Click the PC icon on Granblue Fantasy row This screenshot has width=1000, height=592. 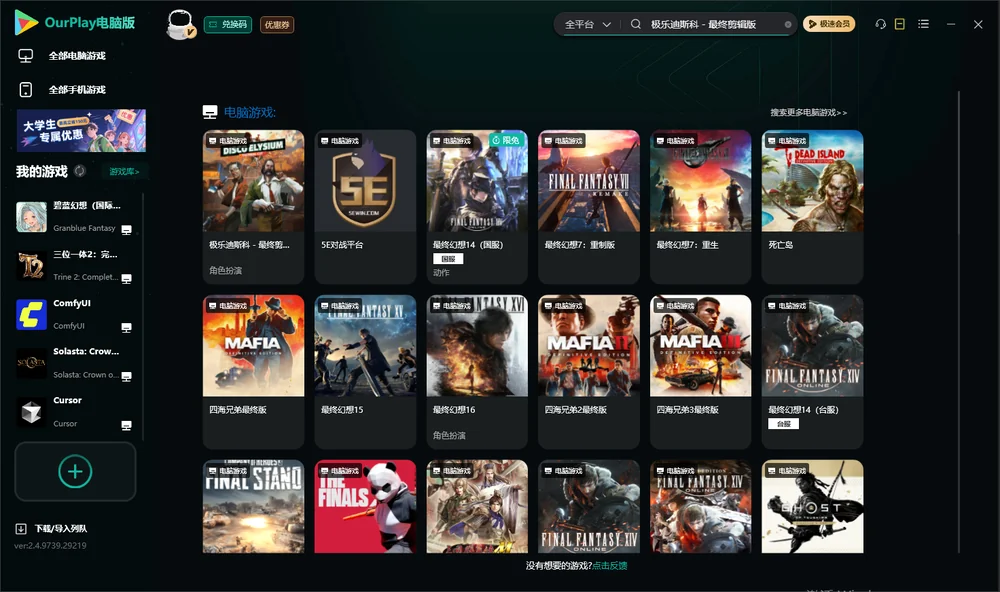coord(126,230)
